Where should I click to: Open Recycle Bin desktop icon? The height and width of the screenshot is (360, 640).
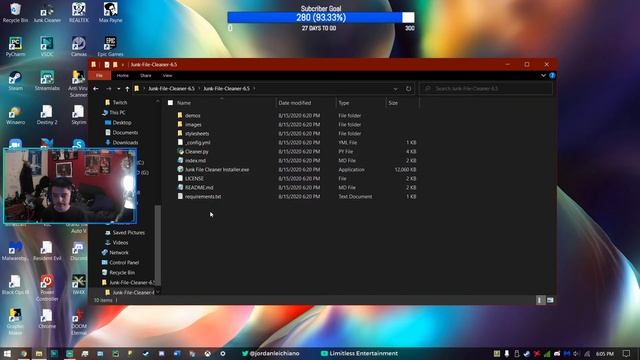click(x=15, y=12)
